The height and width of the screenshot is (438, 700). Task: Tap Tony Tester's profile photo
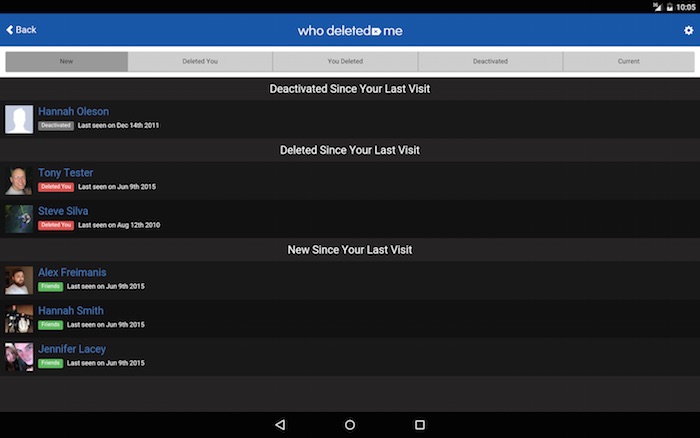[x=19, y=180]
